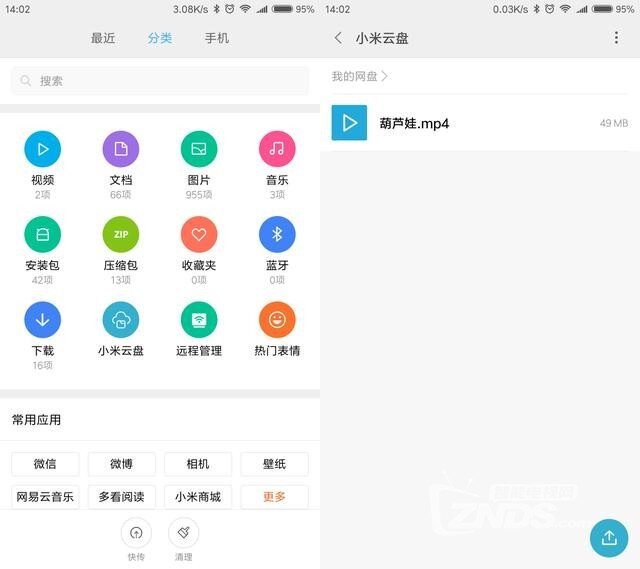The width and height of the screenshot is (640, 569).
Task: Open the 微博 app files button
Action: (x=122, y=464)
